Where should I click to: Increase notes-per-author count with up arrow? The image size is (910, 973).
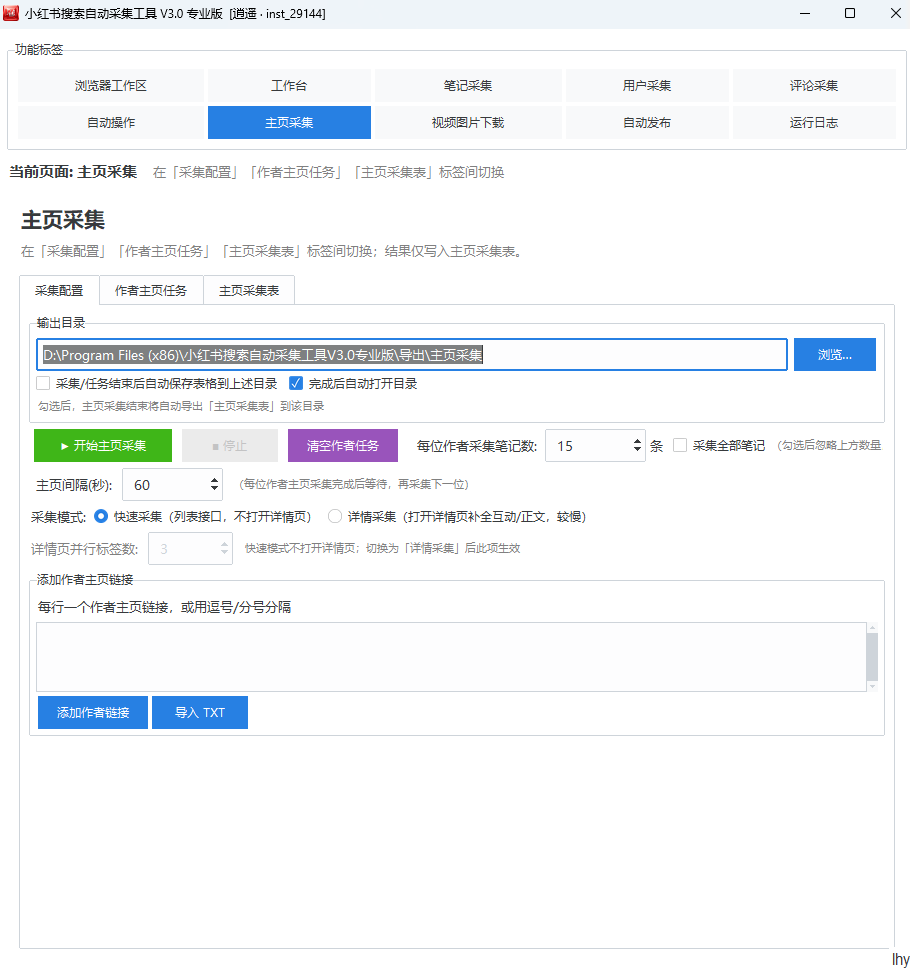point(637,441)
